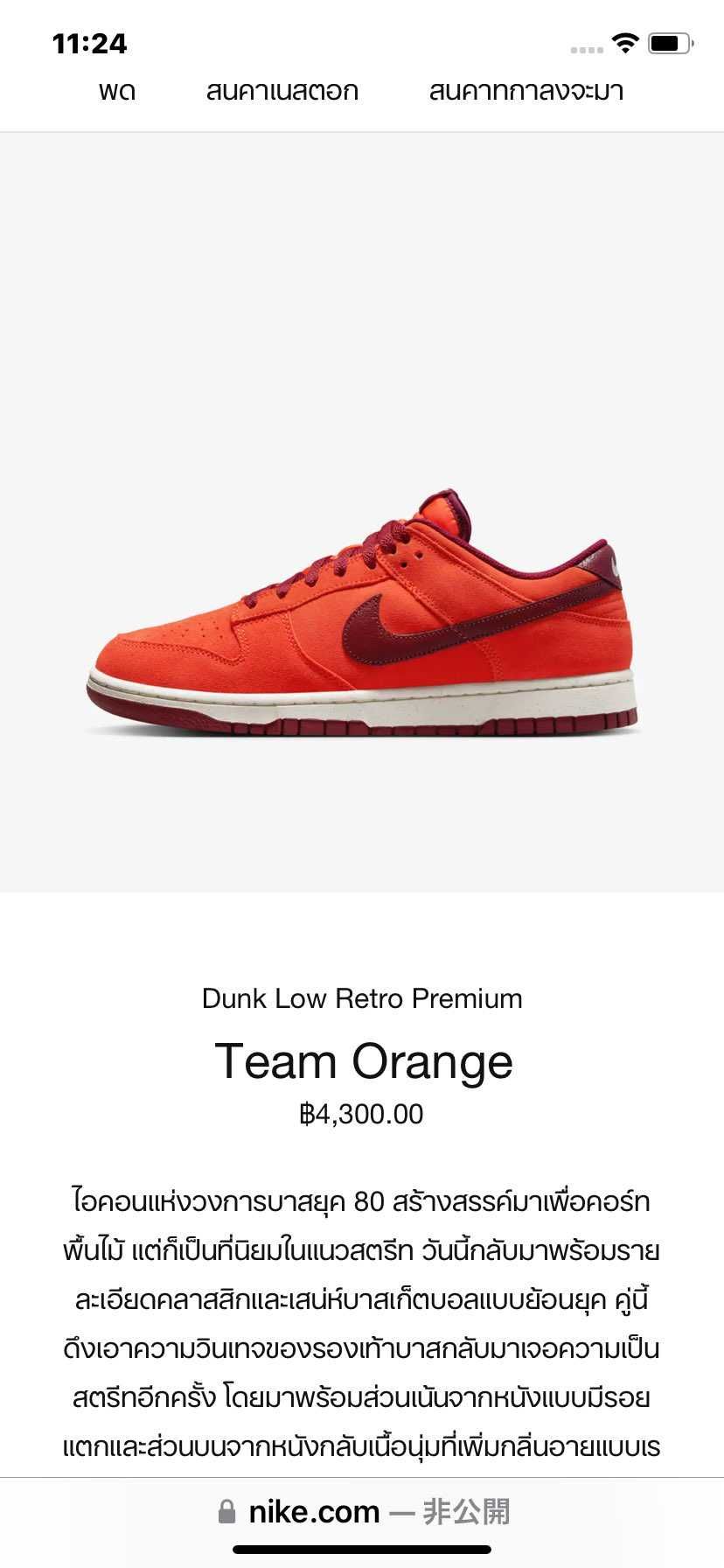Click the Dunk Low Retro Premium subtitle
The width and height of the screenshot is (724, 1568).
(362, 998)
